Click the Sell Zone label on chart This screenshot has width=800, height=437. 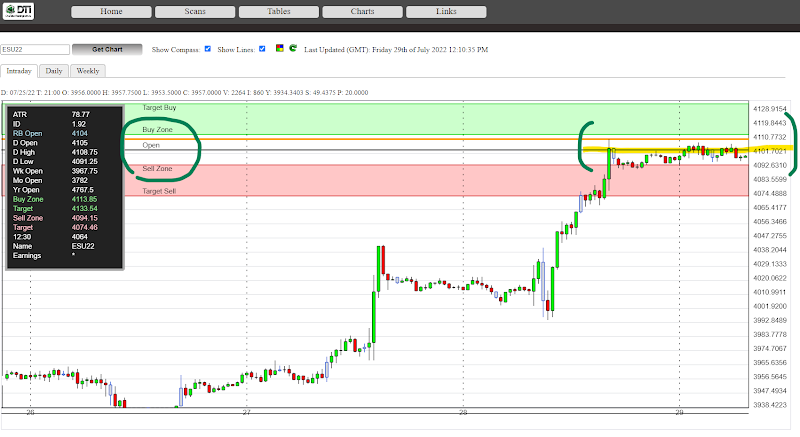[158, 169]
